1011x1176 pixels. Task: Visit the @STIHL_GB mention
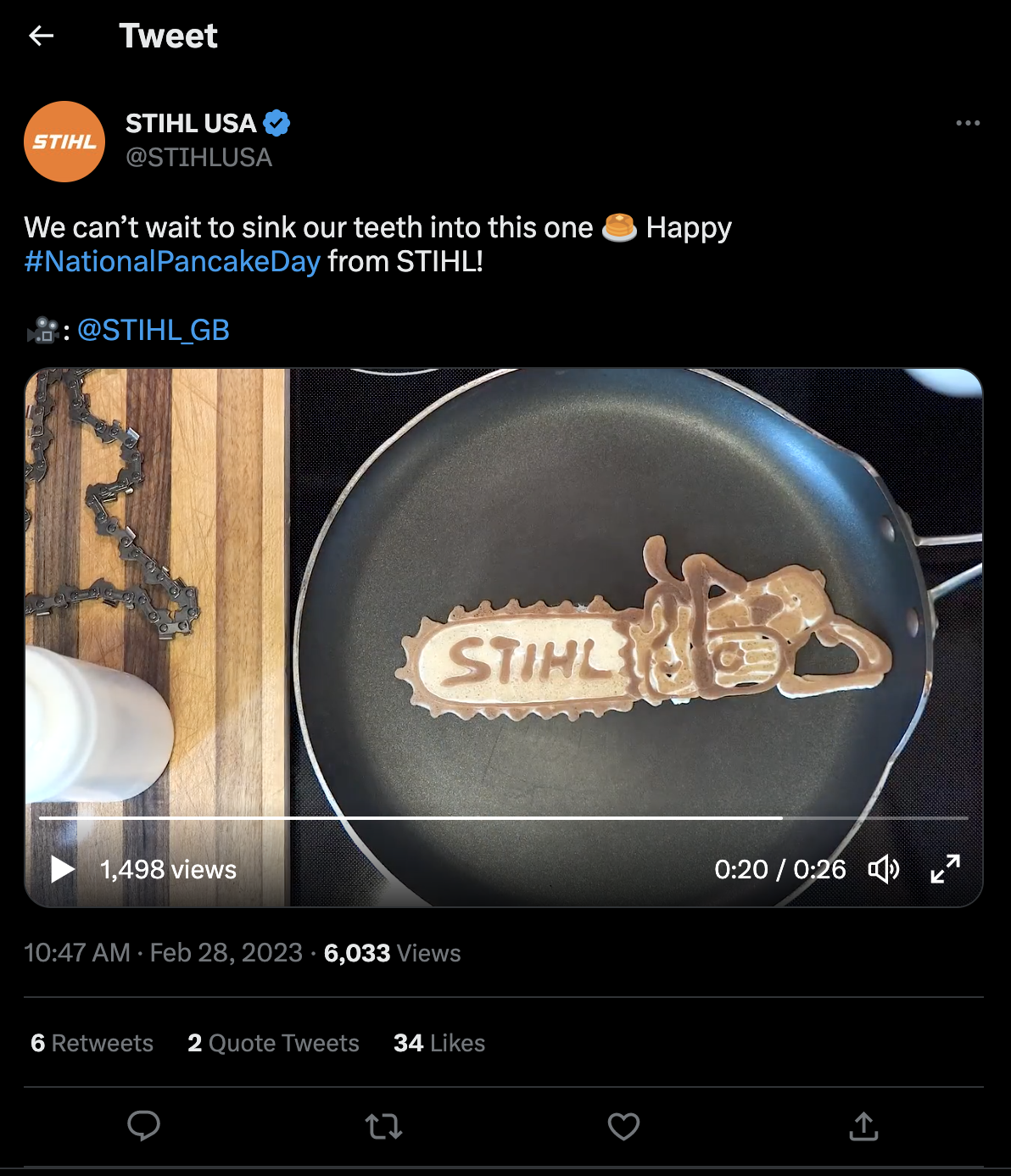[x=154, y=330]
